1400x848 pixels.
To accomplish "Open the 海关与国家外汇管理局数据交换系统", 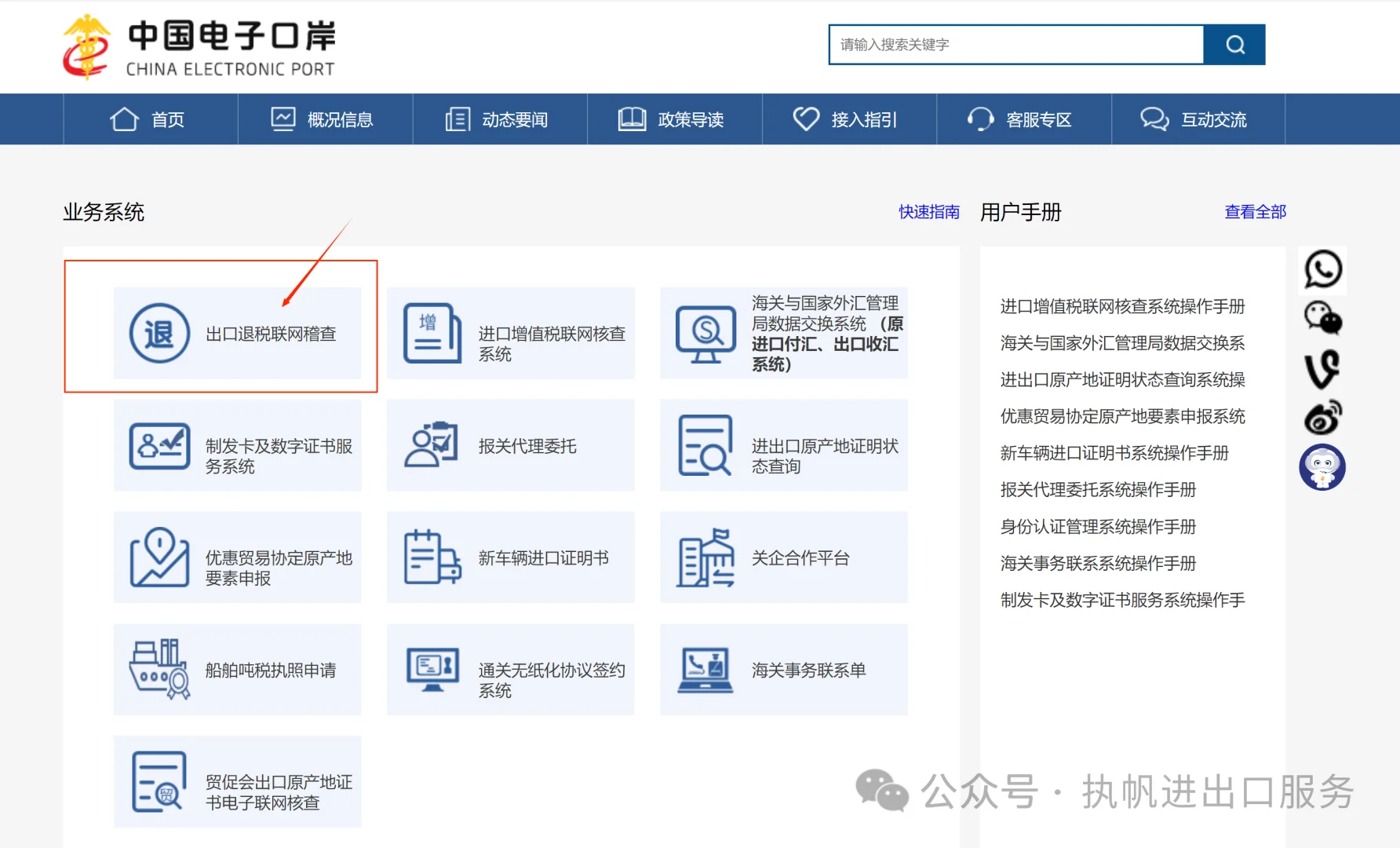I will point(783,333).
